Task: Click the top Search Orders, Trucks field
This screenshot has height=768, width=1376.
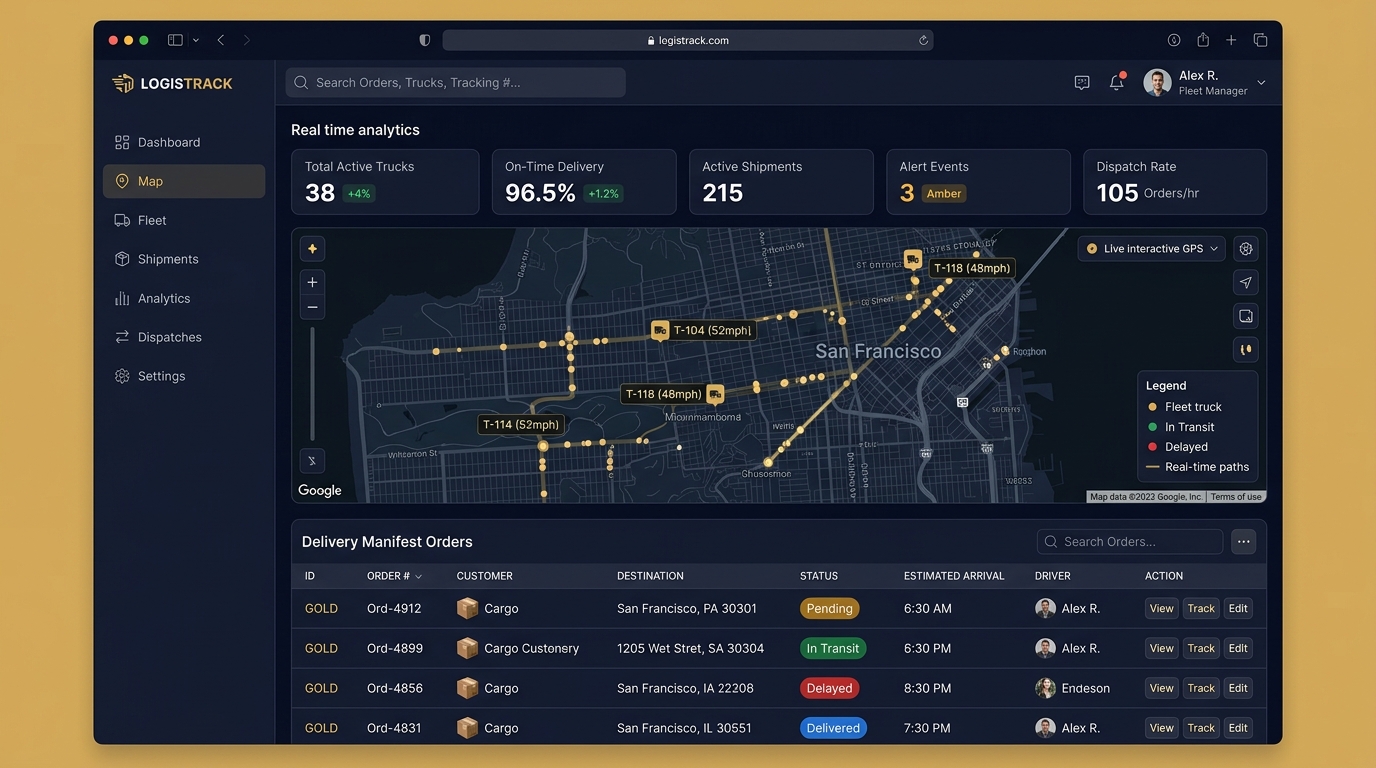Action: (456, 83)
